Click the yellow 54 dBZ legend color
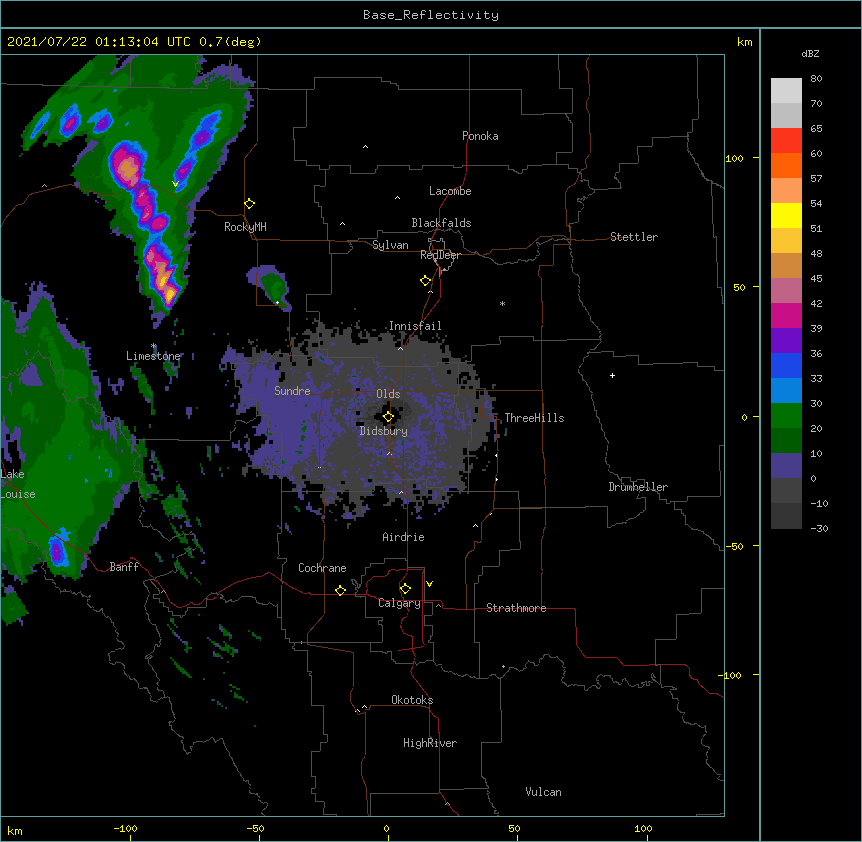862x842 pixels. tap(786, 215)
